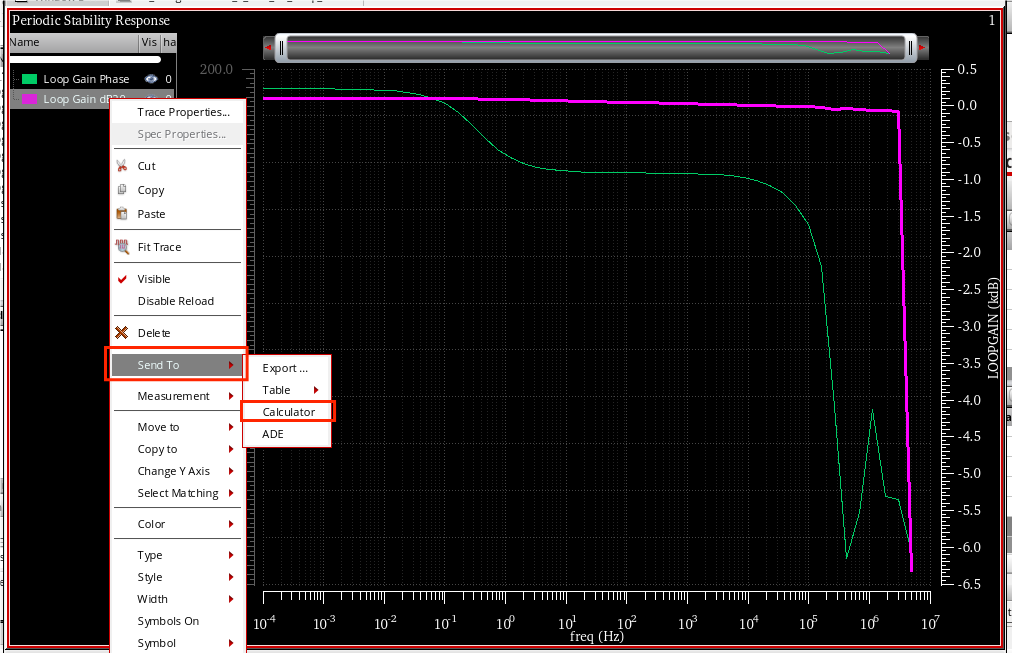
Task: Select Calculator from the Send To submenu
Action: 287,411
